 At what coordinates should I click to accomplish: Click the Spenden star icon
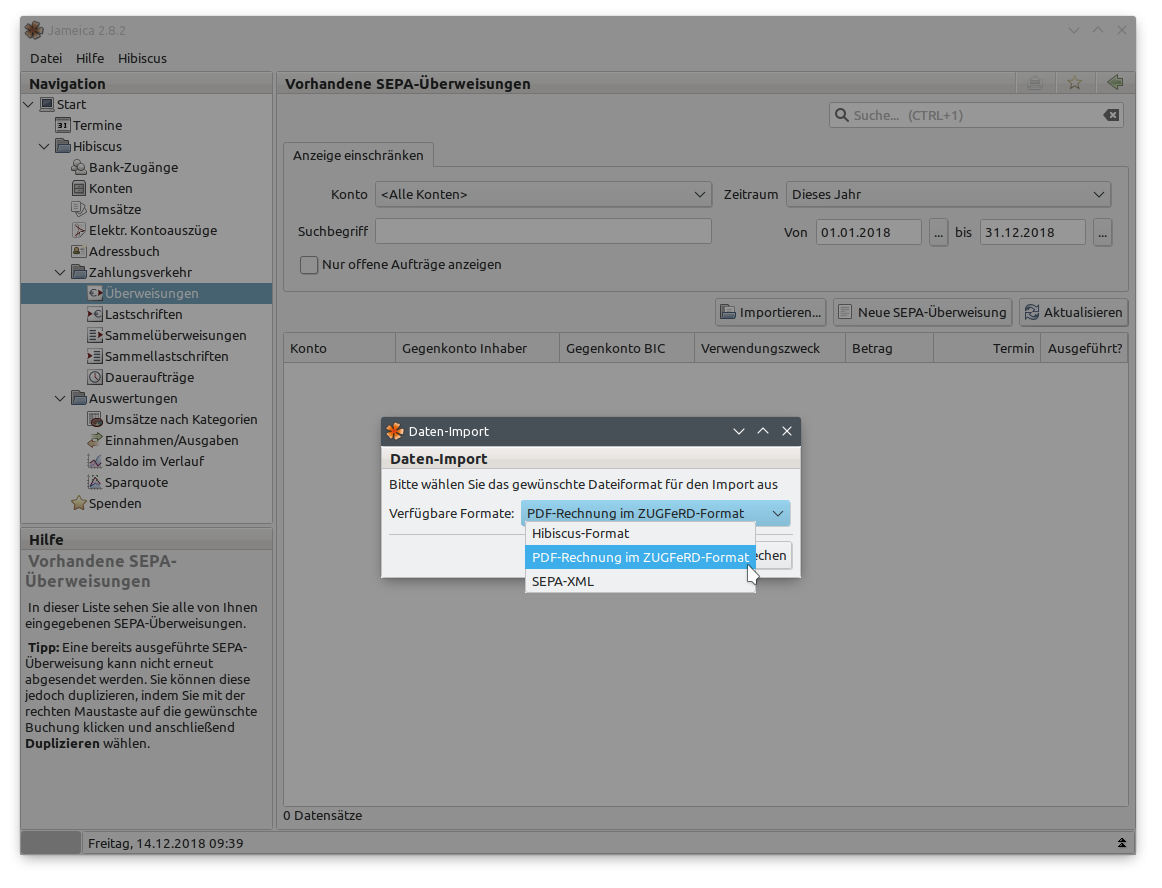[79, 503]
